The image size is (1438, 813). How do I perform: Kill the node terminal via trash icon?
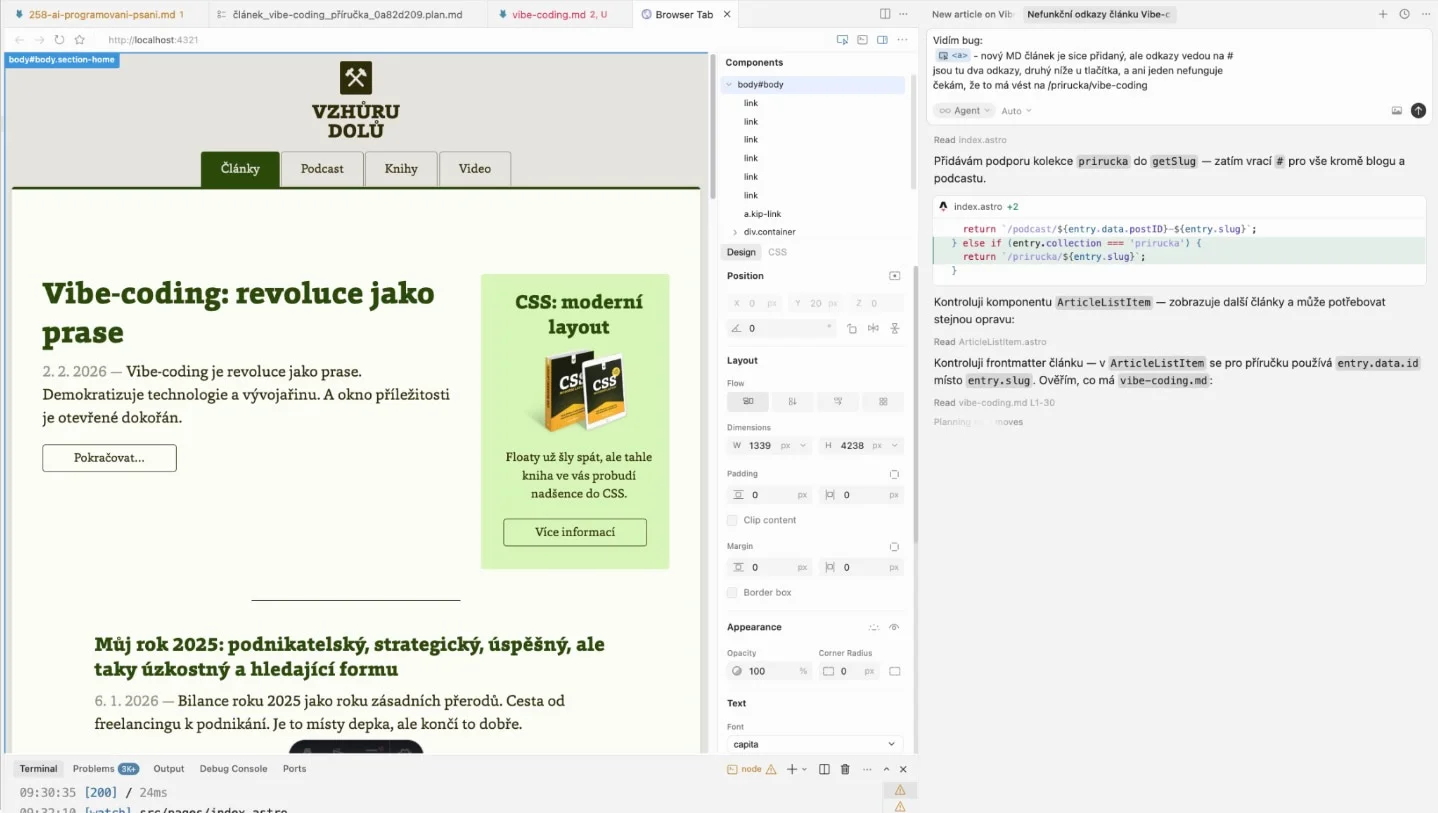point(844,769)
